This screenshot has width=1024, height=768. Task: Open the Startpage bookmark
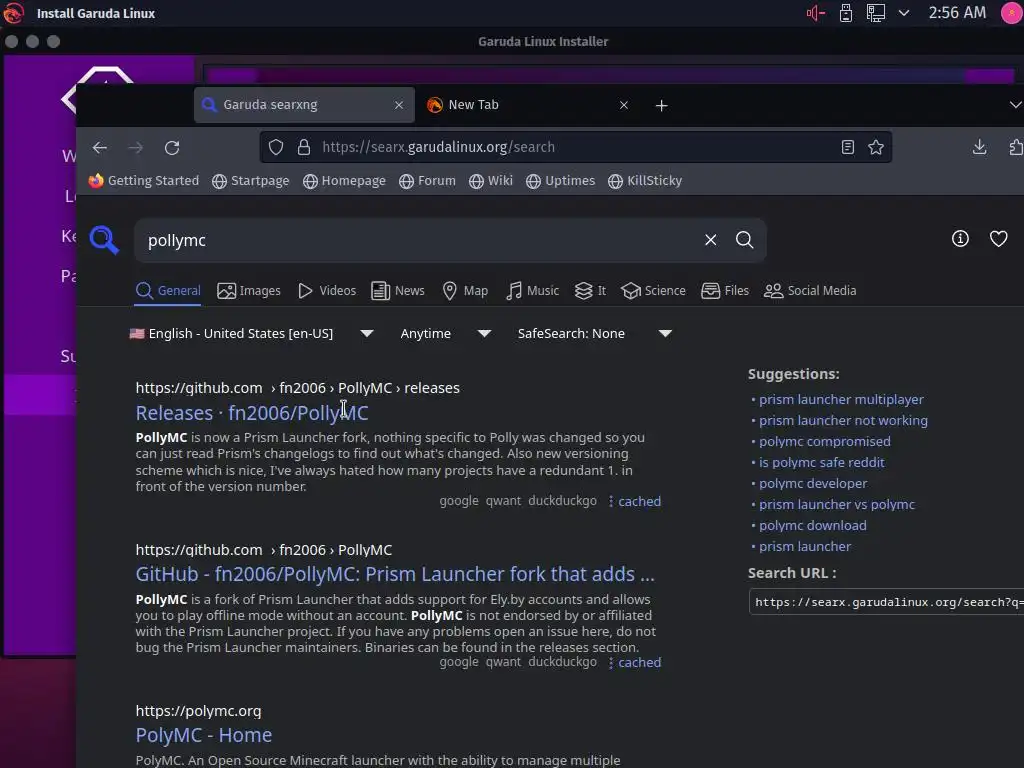(251, 181)
